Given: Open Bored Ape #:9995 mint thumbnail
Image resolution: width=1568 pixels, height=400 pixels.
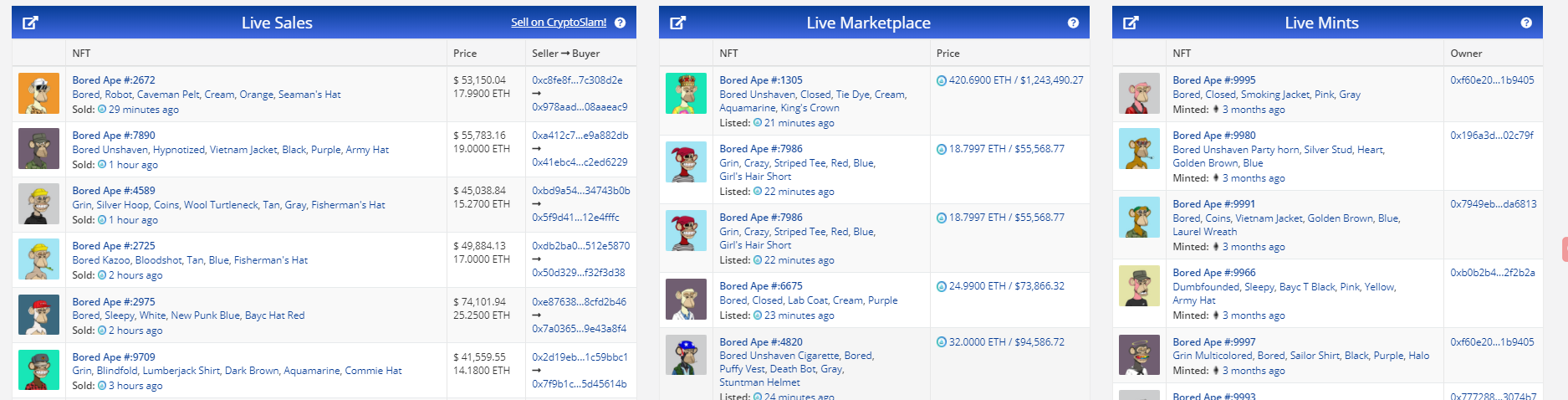Looking at the screenshot, I should pyautogui.click(x=1139, y=93).
